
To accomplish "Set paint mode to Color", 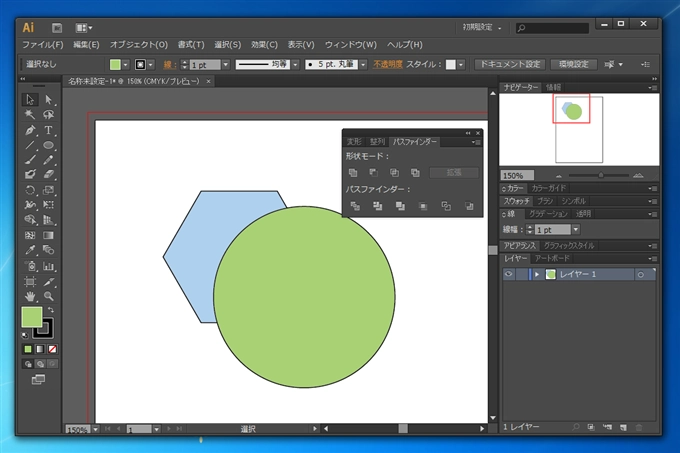I will pyautogui.click(x=28, y=349).
